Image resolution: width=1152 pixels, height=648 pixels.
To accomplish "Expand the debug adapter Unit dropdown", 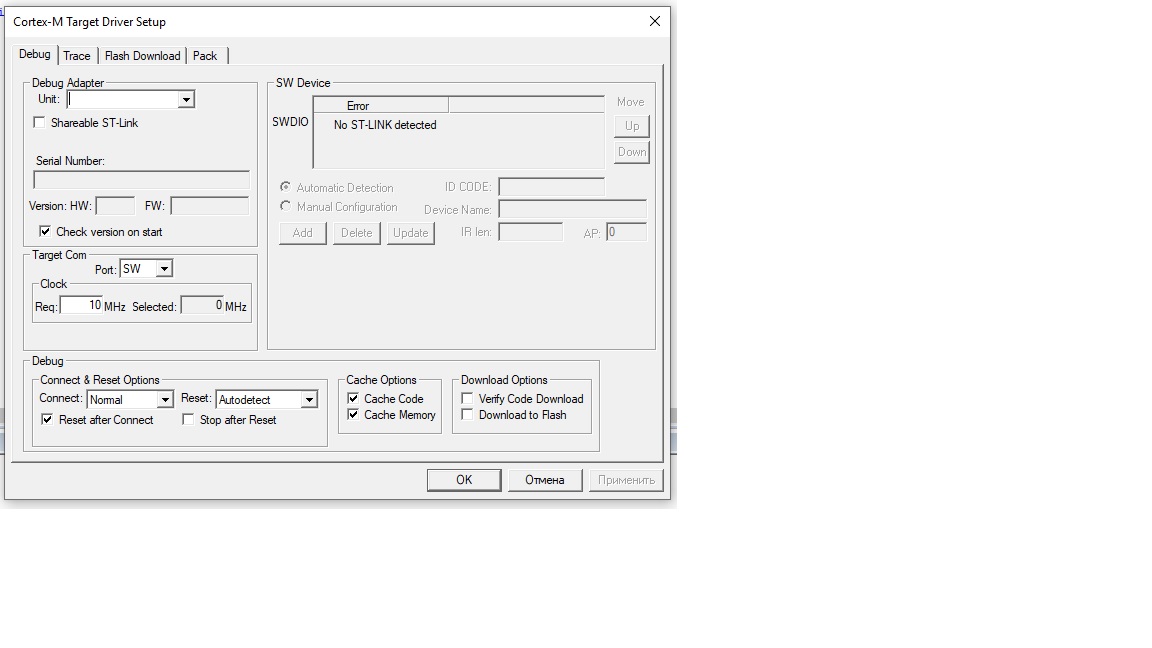I will pos(186,100).
